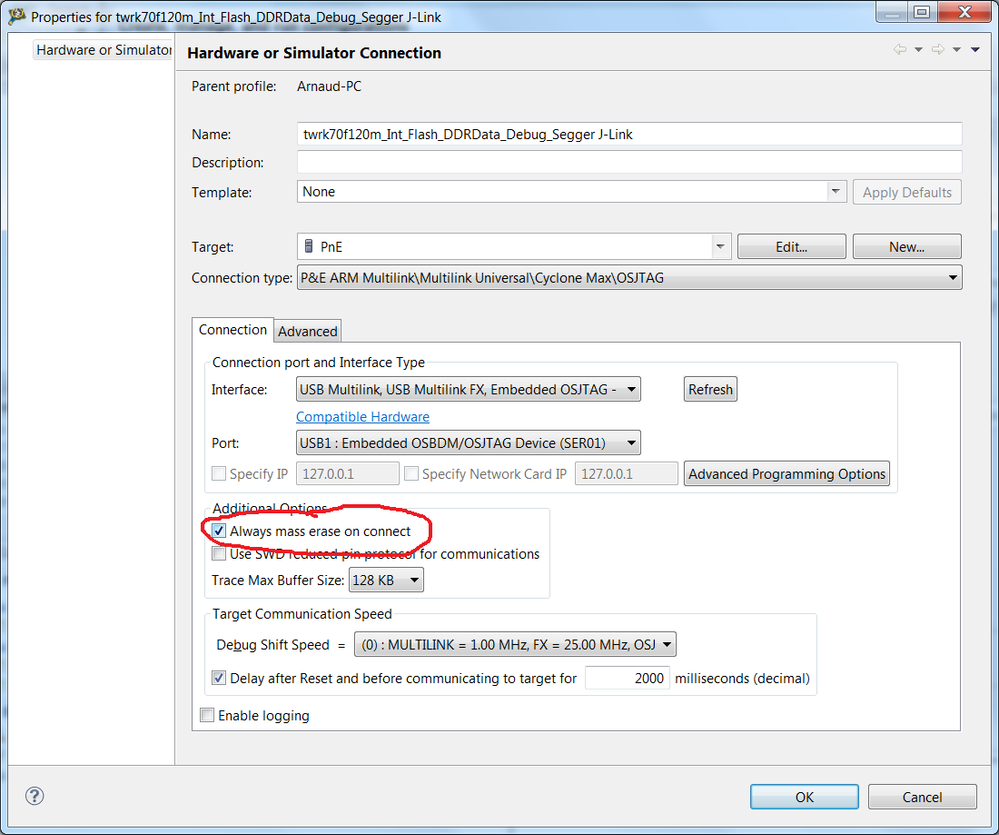Toggle Delay after Reset checkbox

pos(219,678)
